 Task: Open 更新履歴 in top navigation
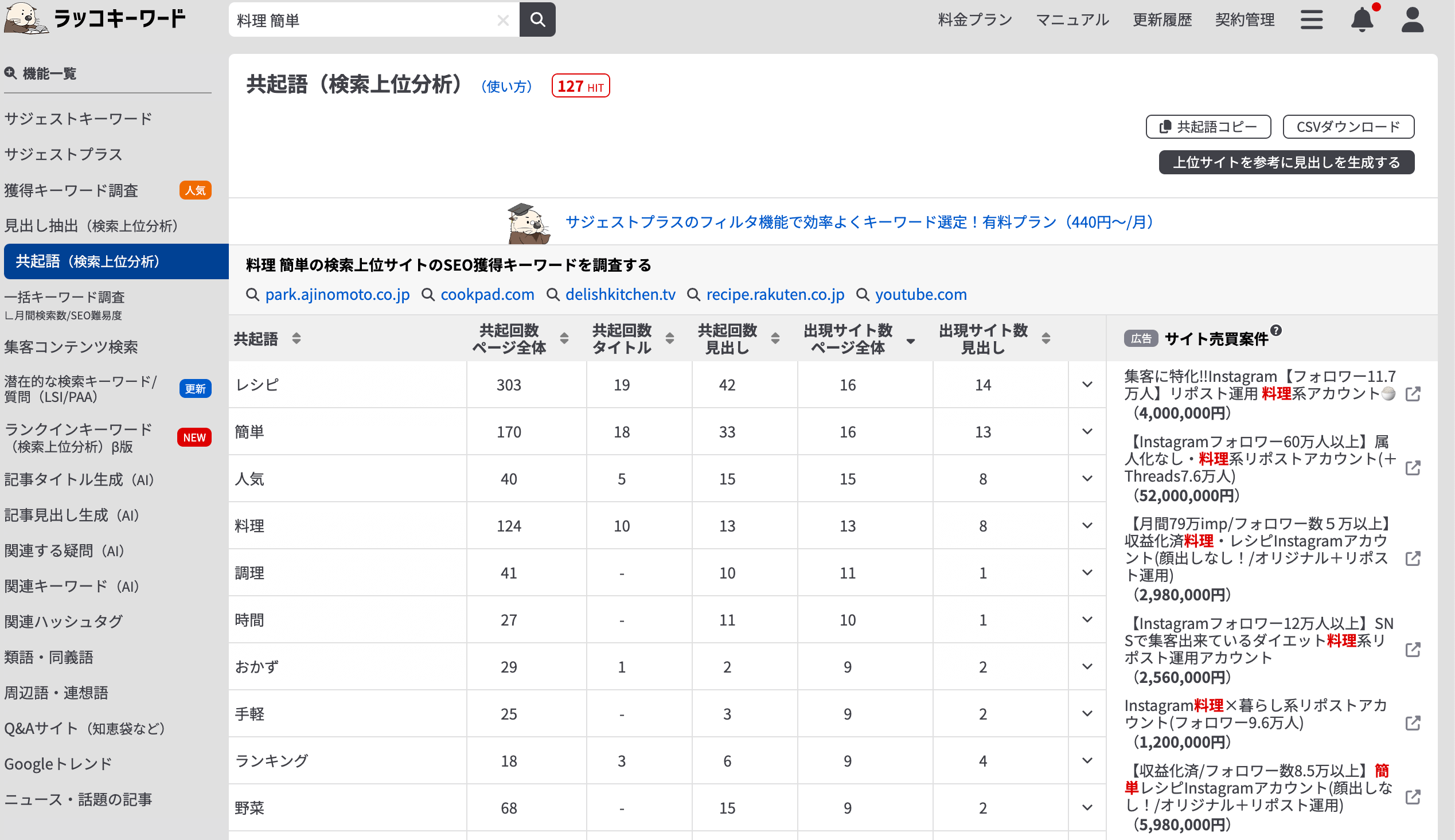tap(1162, 19)
